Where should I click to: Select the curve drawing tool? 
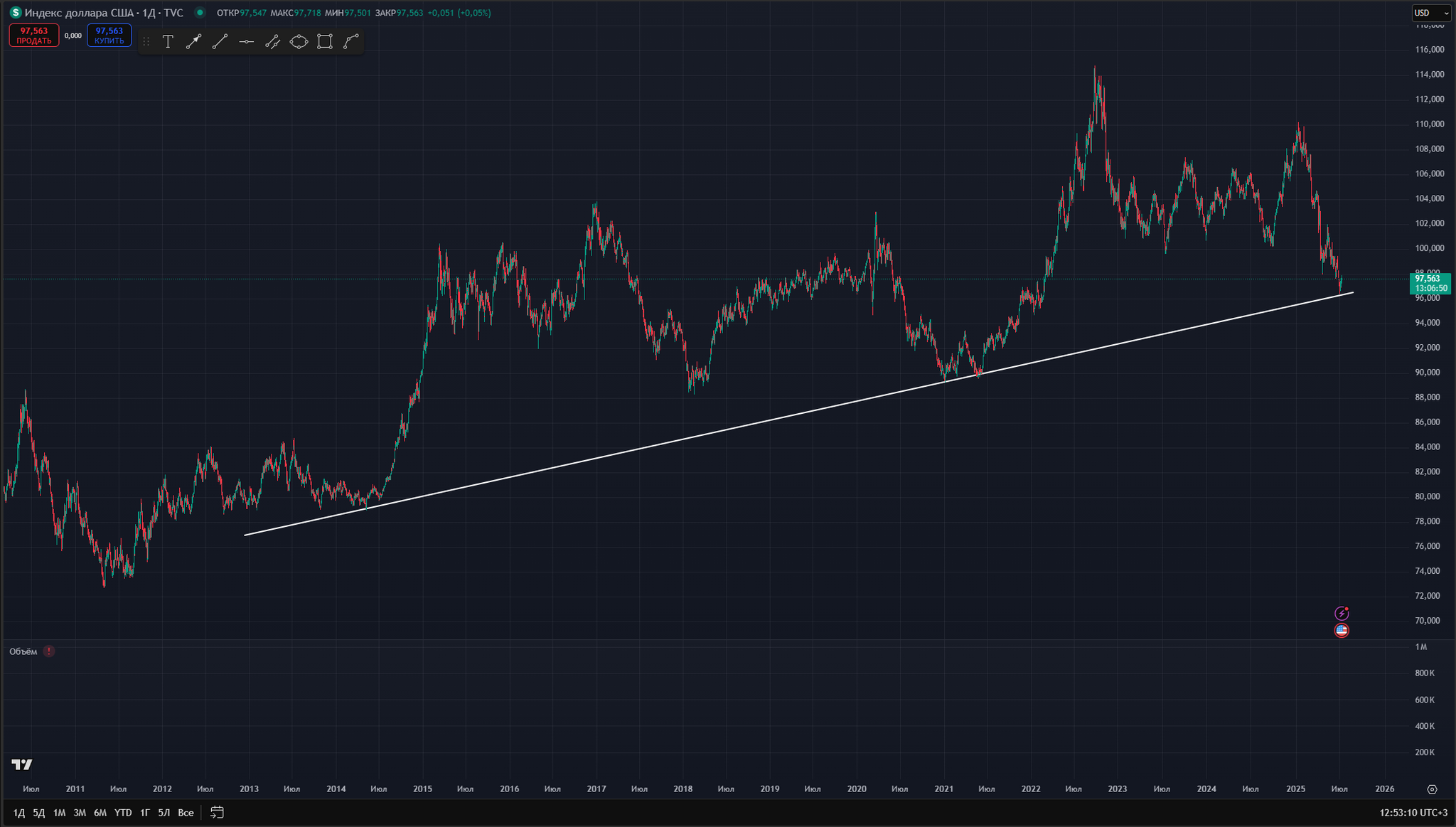point(351,42)
